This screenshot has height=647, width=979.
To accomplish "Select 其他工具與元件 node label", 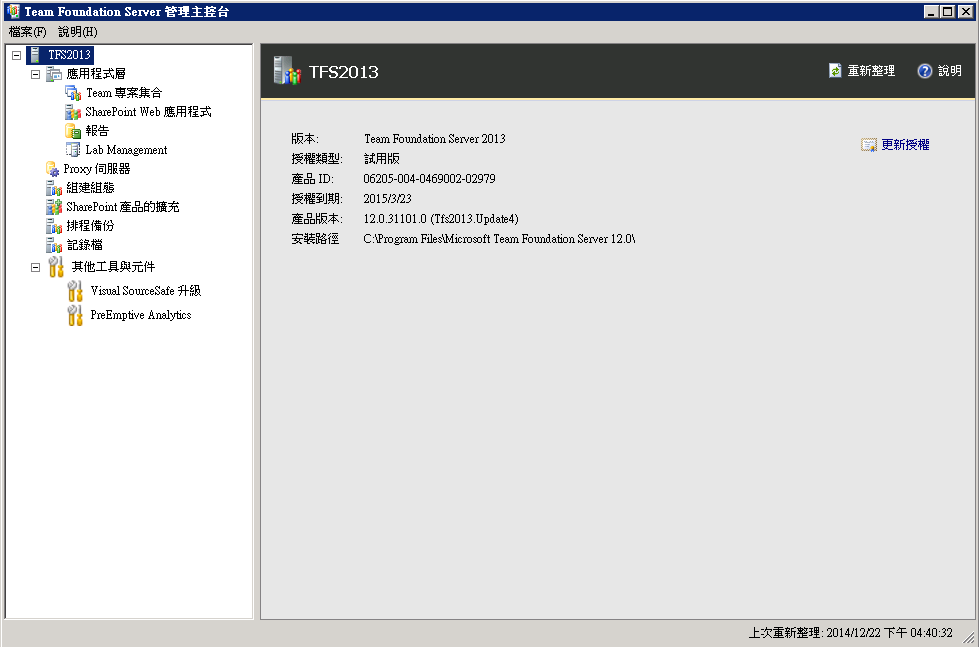I will pyautogui.click(x=114, y=267).
